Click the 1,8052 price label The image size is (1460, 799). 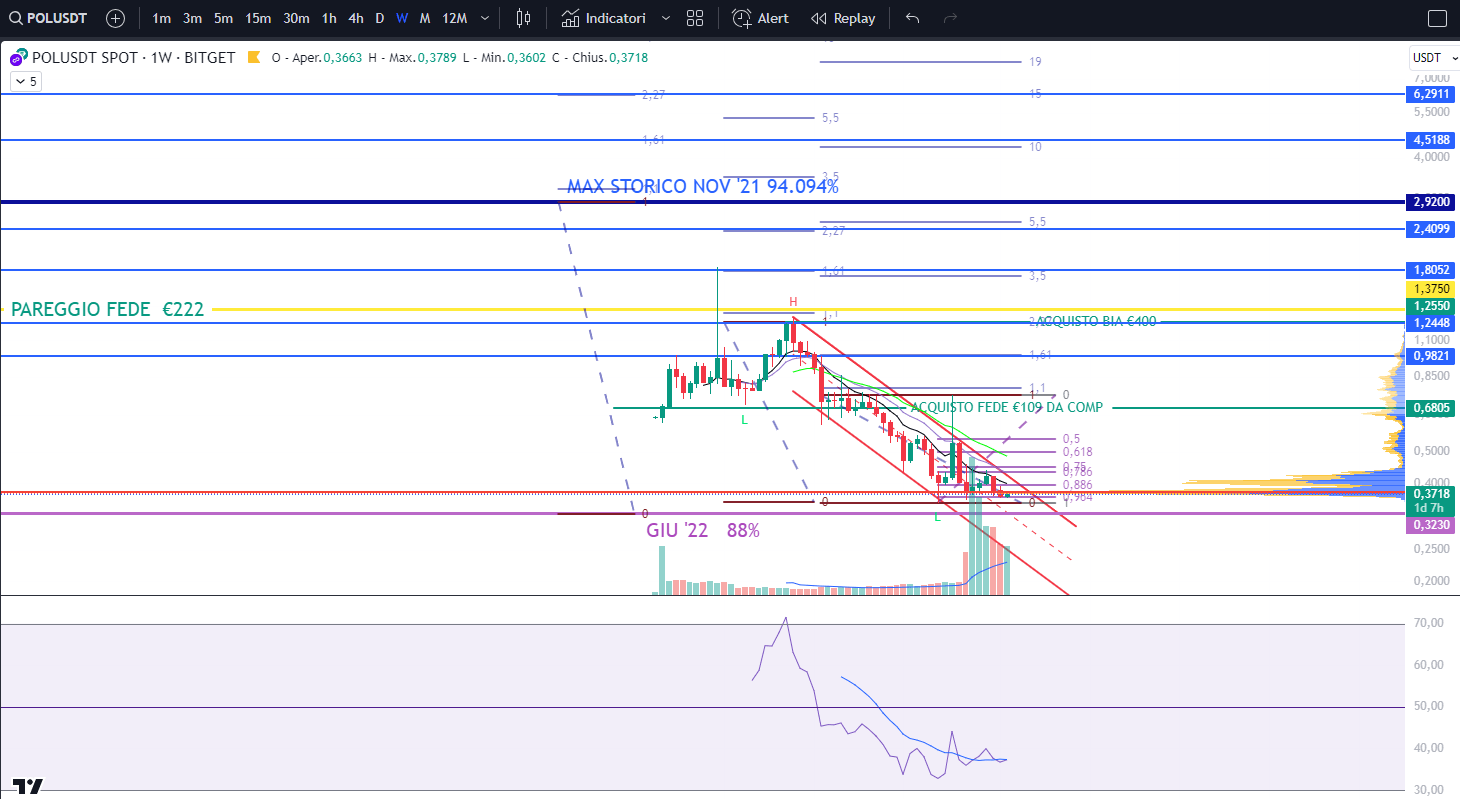coord(1431,270)
